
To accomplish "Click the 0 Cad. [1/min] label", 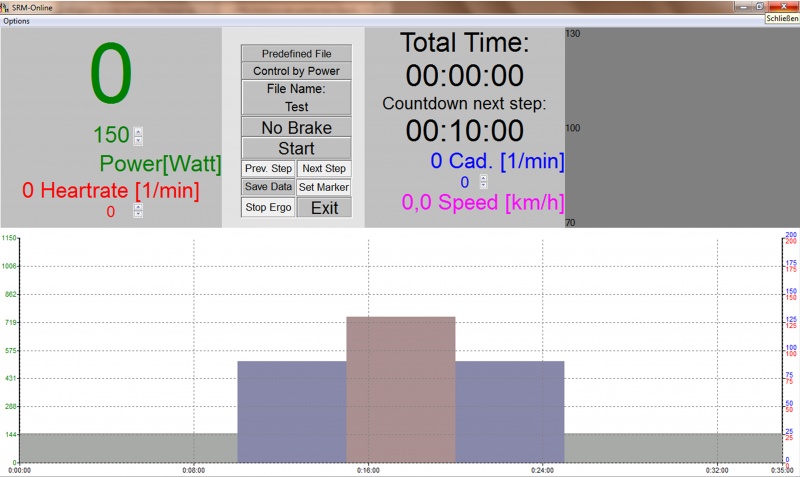I will [x=497, y=161].
